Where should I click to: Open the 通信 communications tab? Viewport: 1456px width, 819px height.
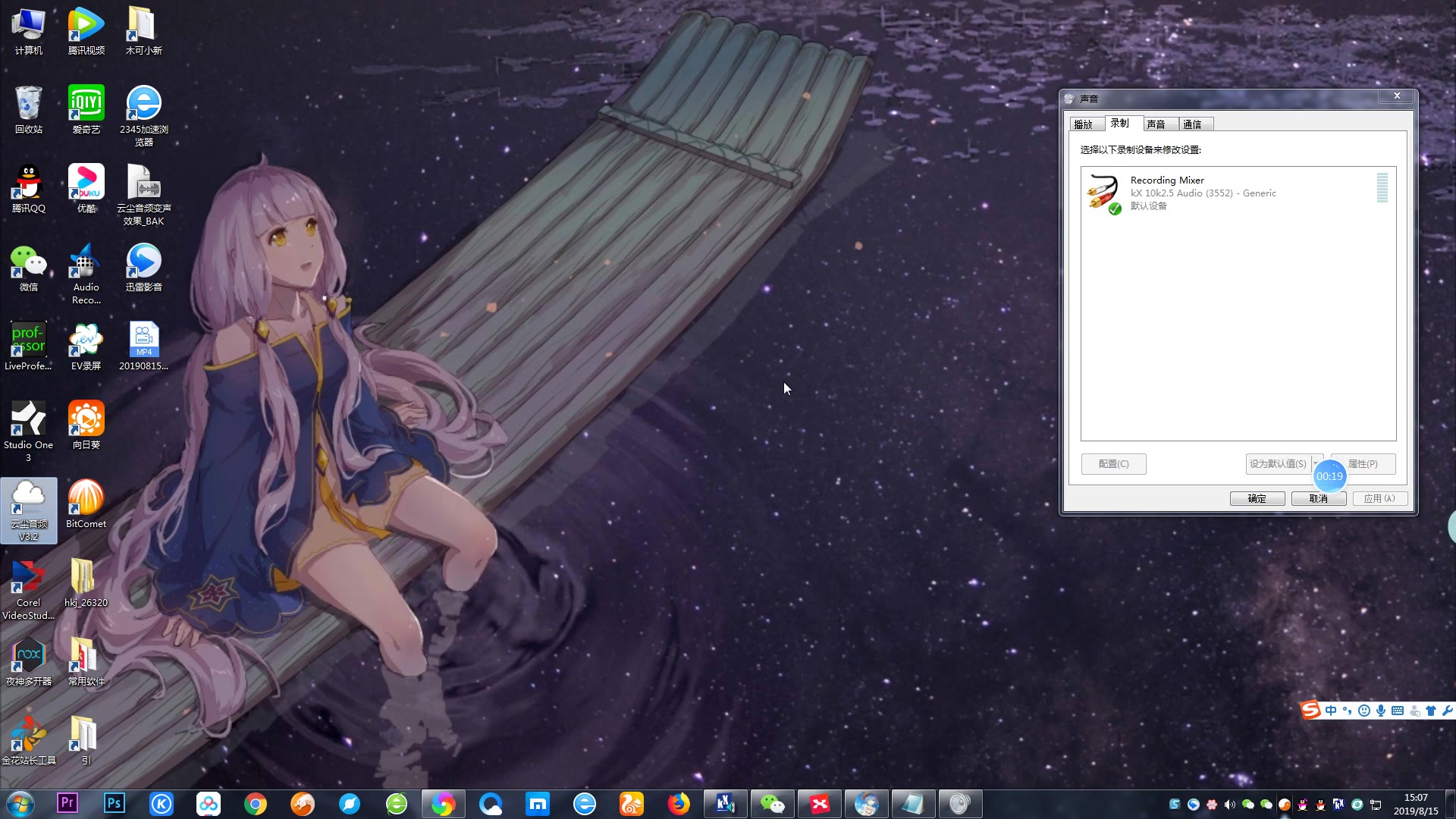1192,124
